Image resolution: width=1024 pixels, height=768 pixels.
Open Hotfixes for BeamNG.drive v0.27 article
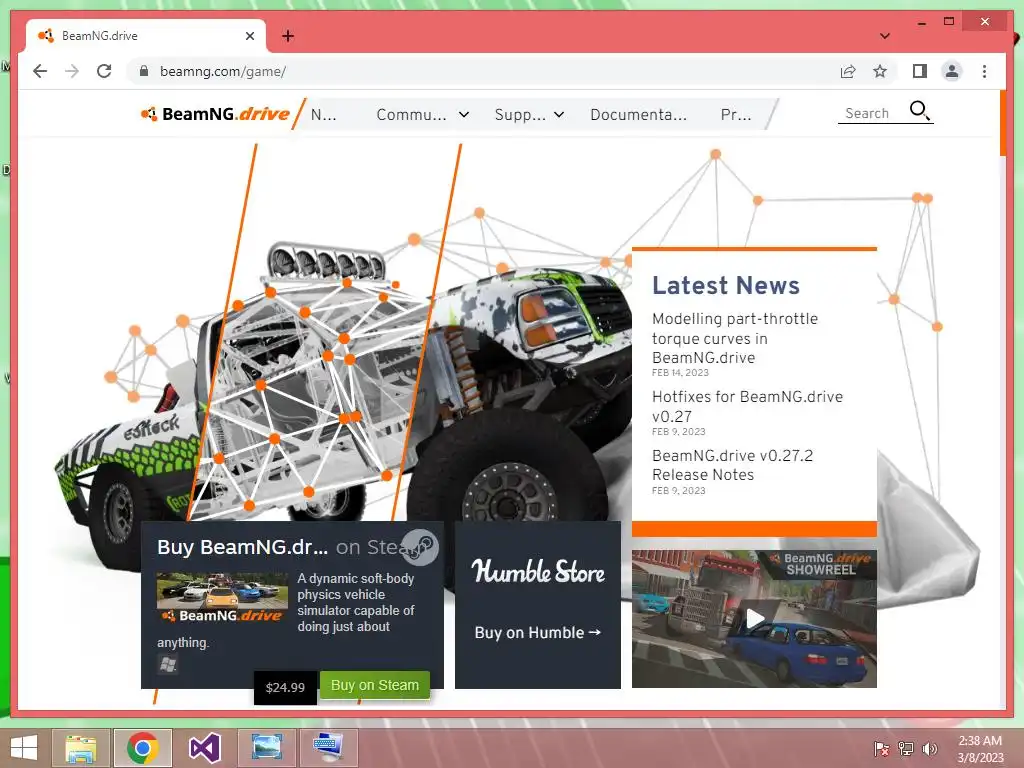click(747, 406)
